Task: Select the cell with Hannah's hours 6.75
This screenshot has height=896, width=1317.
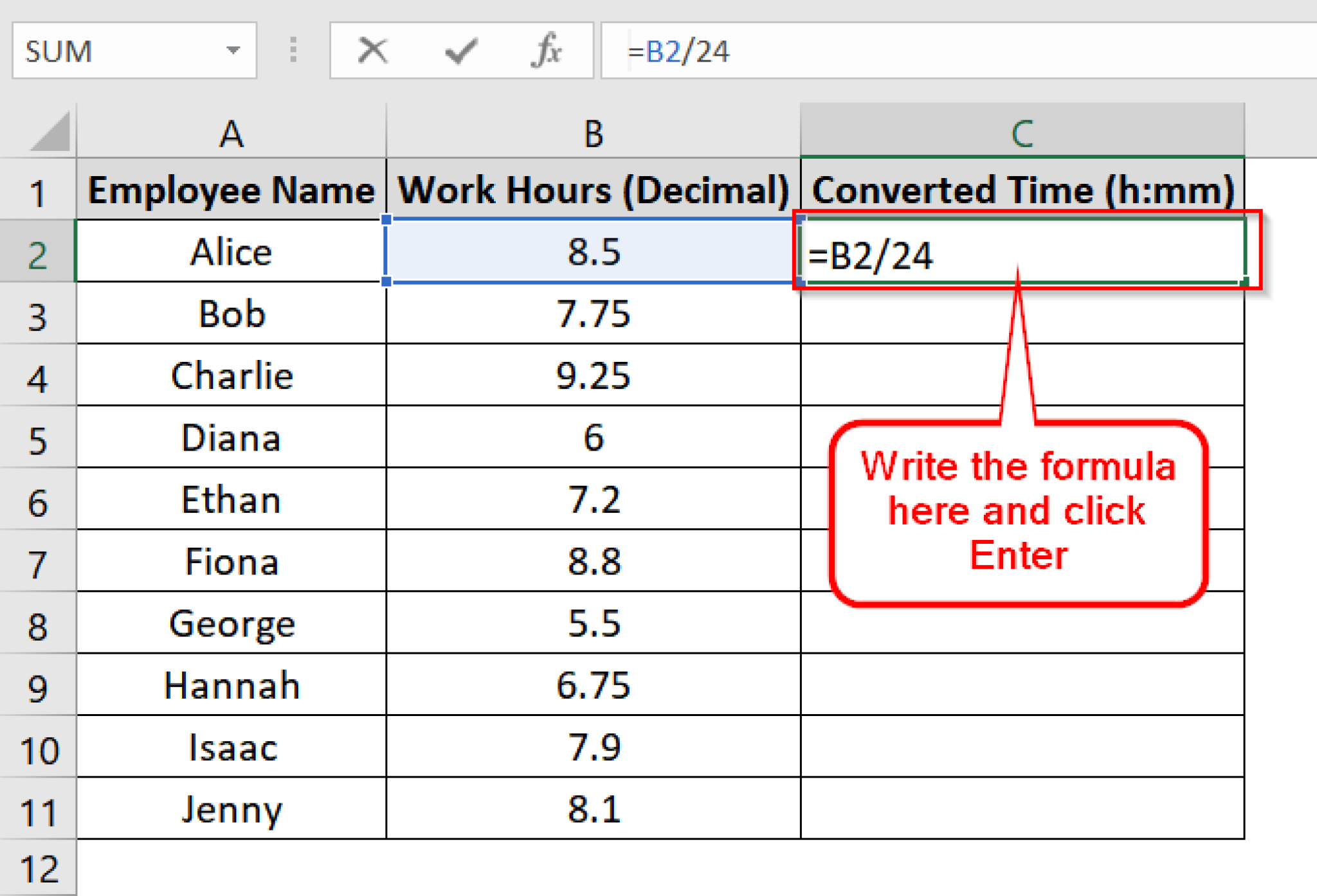Action: pos(592,686)
